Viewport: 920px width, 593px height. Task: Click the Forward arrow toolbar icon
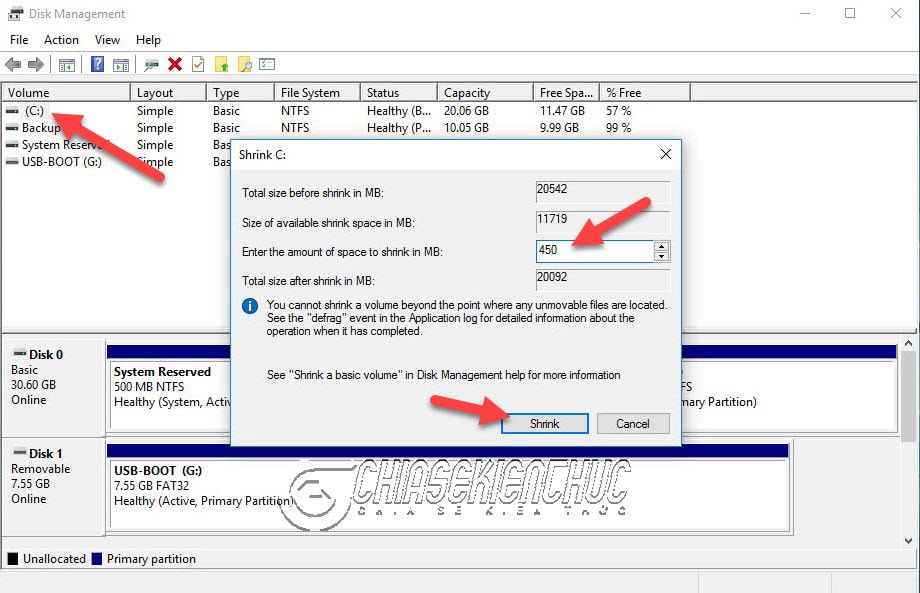tap(36, 65)
